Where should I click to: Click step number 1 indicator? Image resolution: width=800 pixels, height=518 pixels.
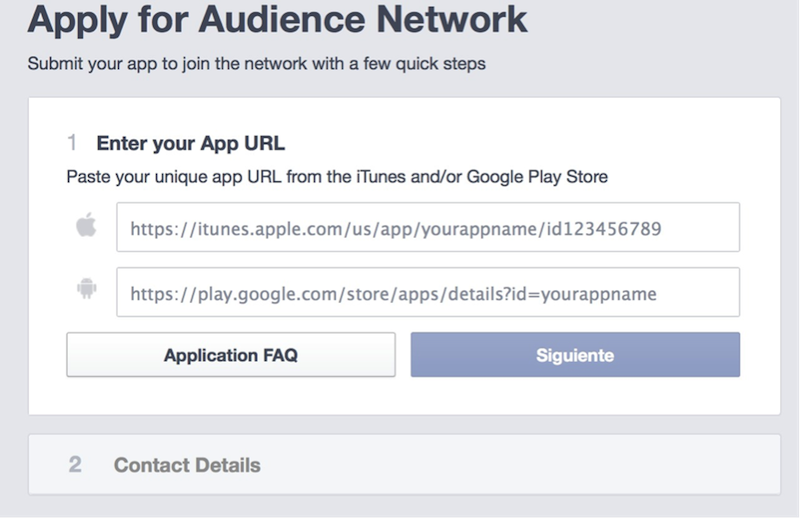pyautogui.click(x=72, y=143)
